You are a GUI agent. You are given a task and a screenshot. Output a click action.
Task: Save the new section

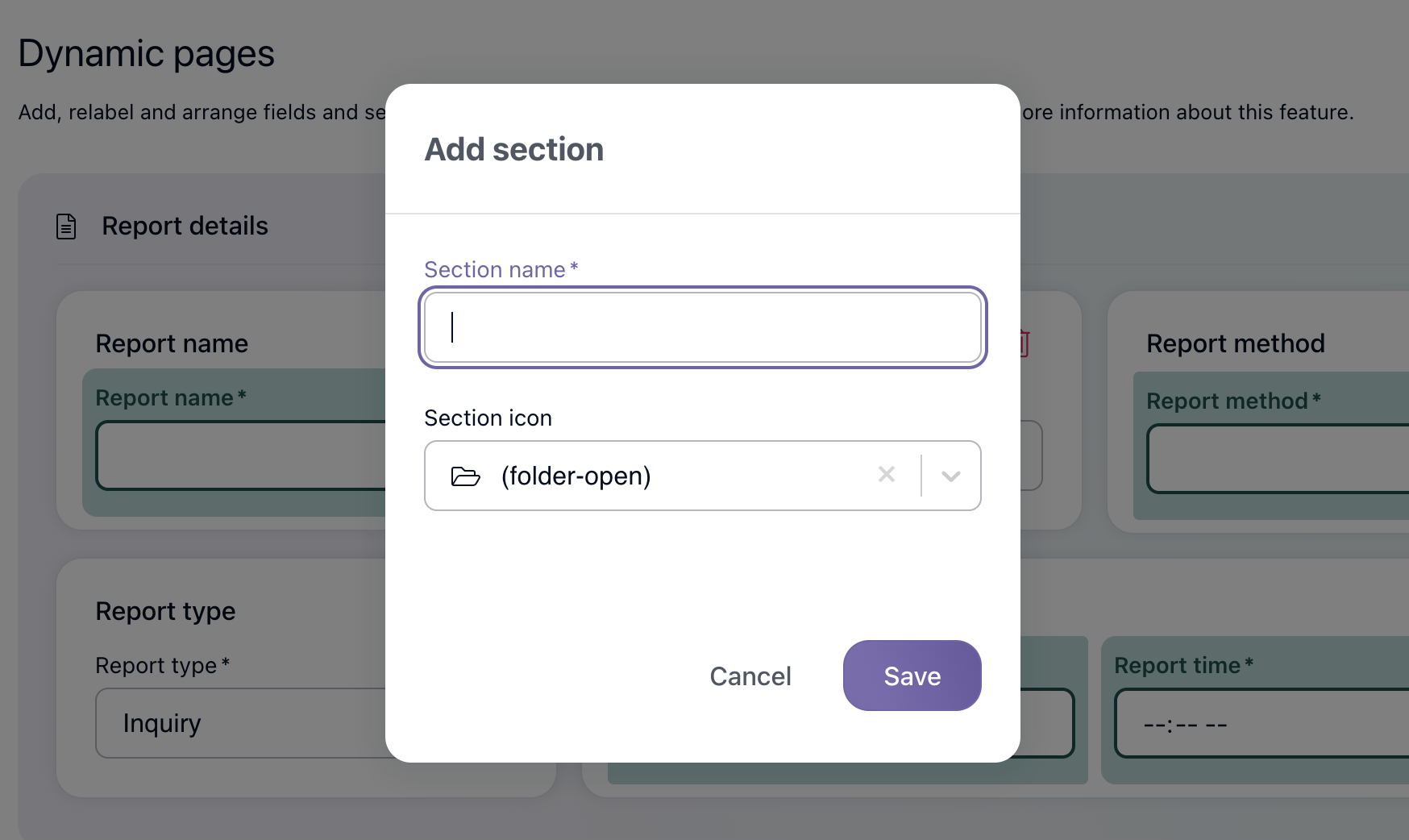pyautogui.click(x=912, y=676)
